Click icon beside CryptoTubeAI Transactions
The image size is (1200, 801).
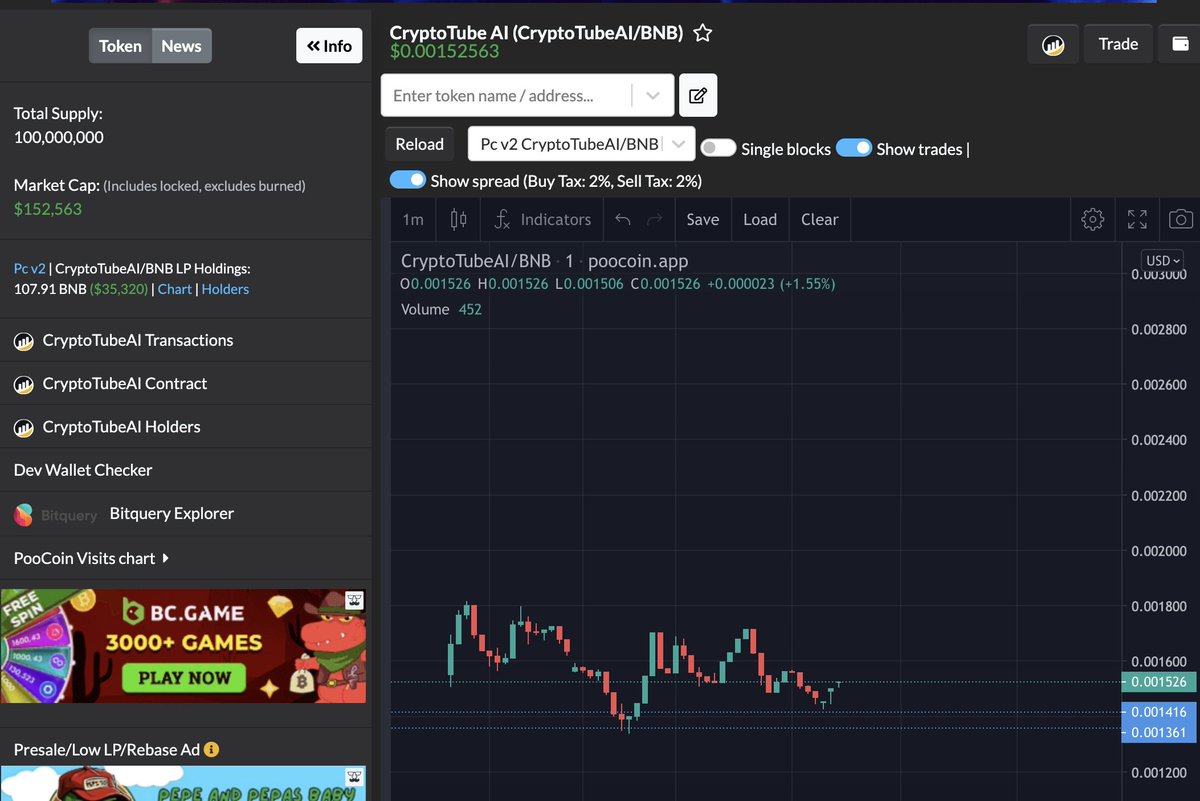pyautogui.click(x=24, y=341)
